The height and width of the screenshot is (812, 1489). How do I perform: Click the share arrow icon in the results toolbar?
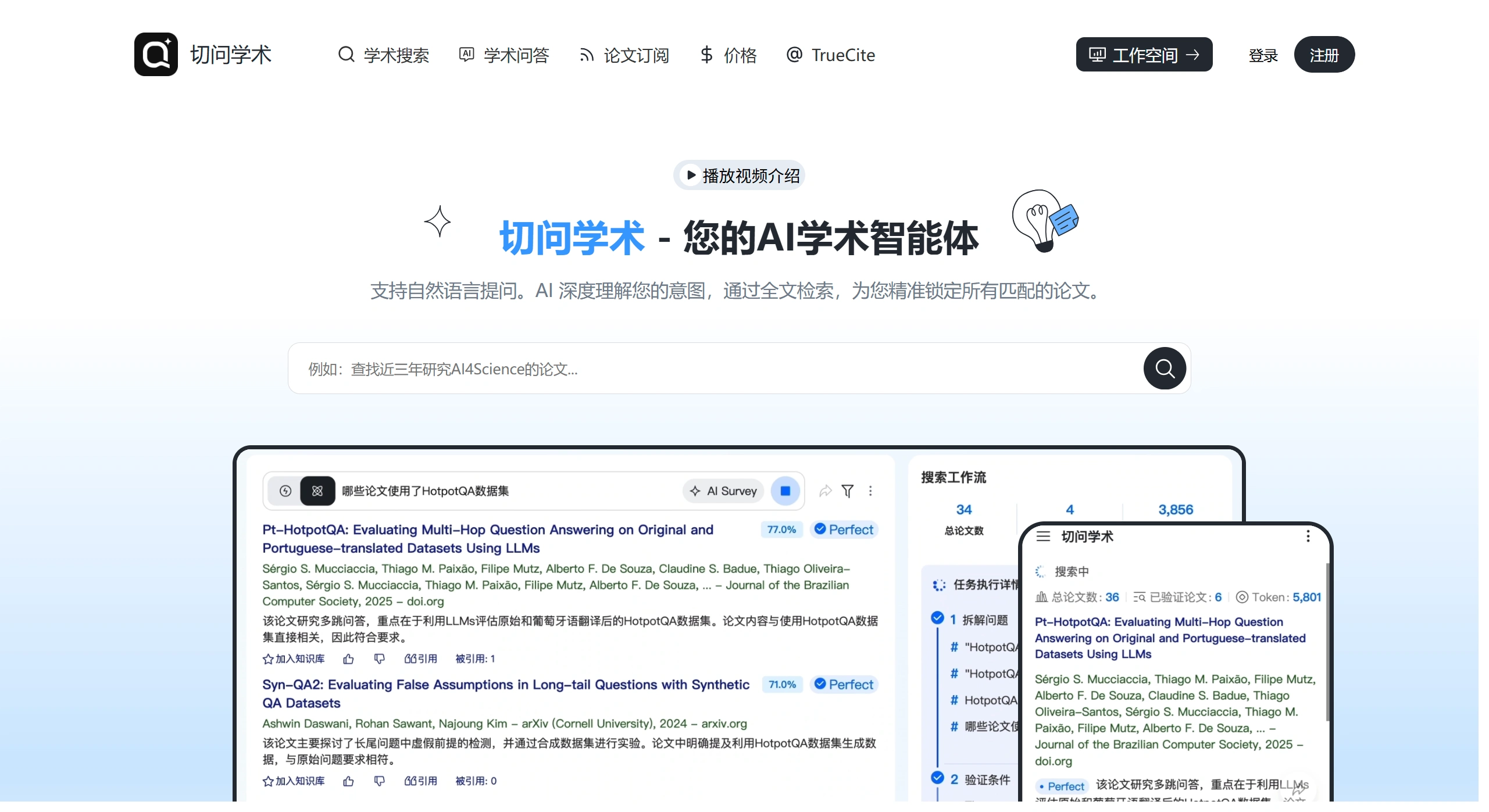pos(826,491)
